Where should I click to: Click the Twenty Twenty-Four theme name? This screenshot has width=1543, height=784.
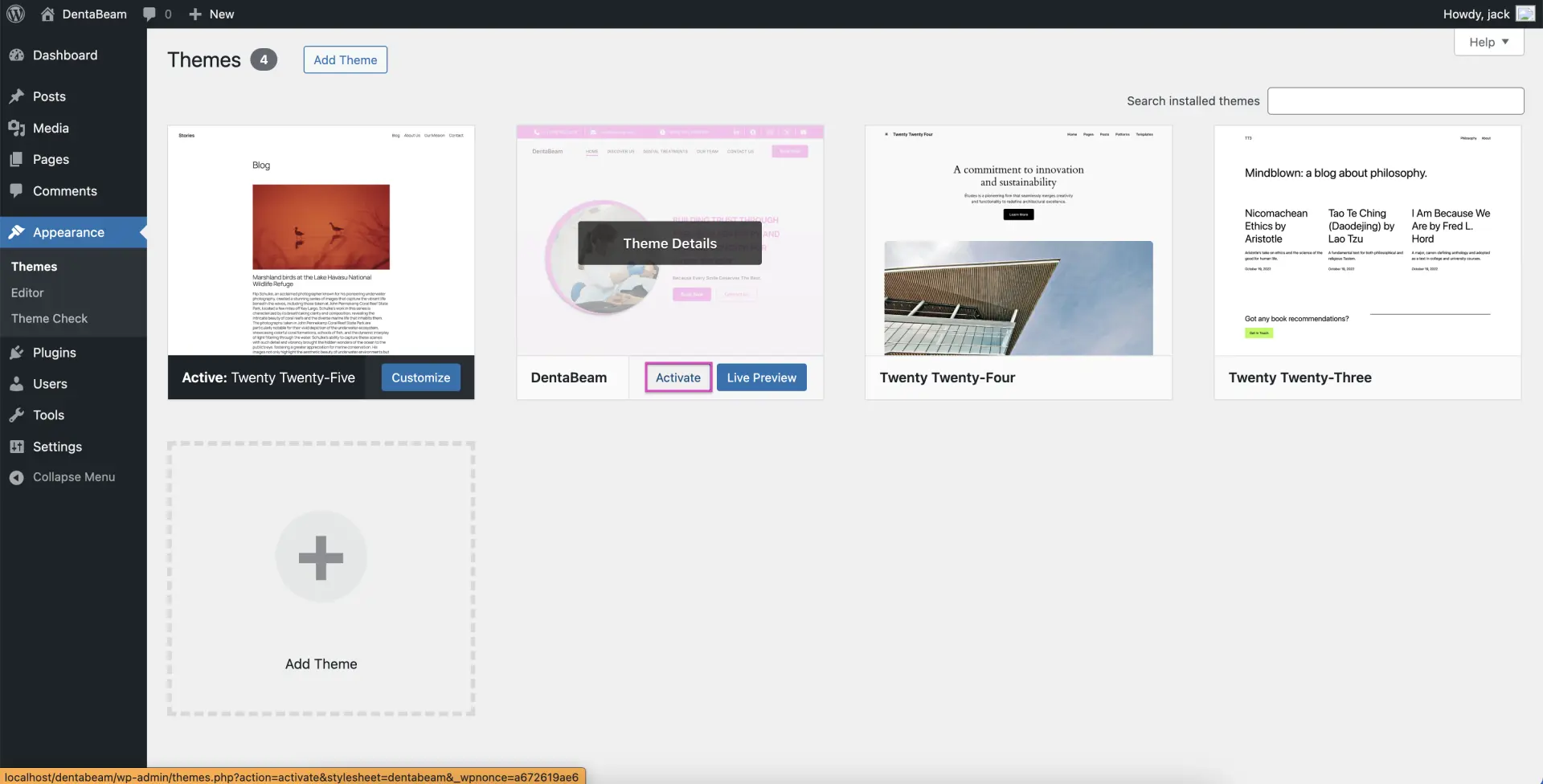[x=947, y=378]
